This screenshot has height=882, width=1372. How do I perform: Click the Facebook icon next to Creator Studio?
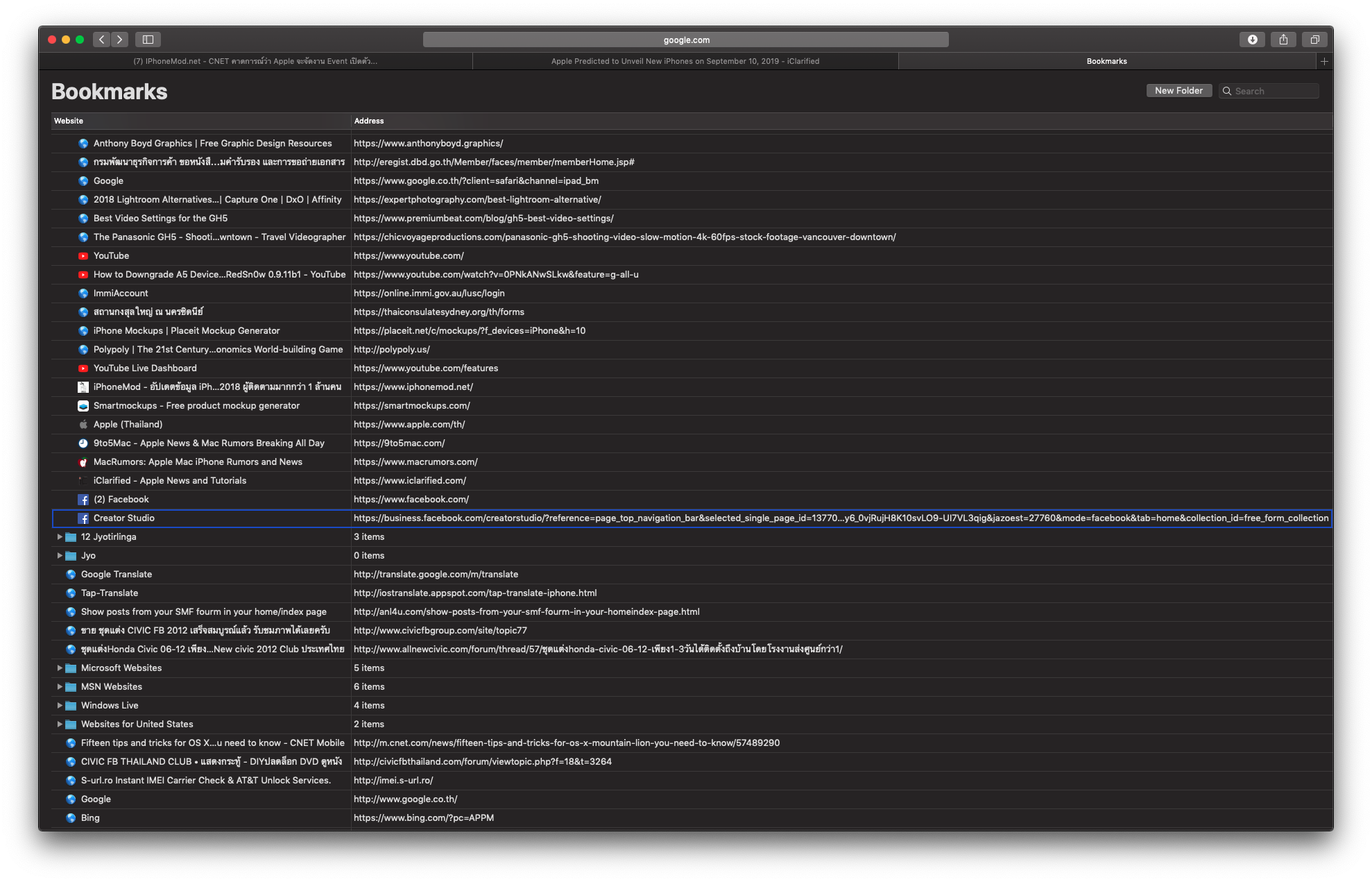coord(83,518)
